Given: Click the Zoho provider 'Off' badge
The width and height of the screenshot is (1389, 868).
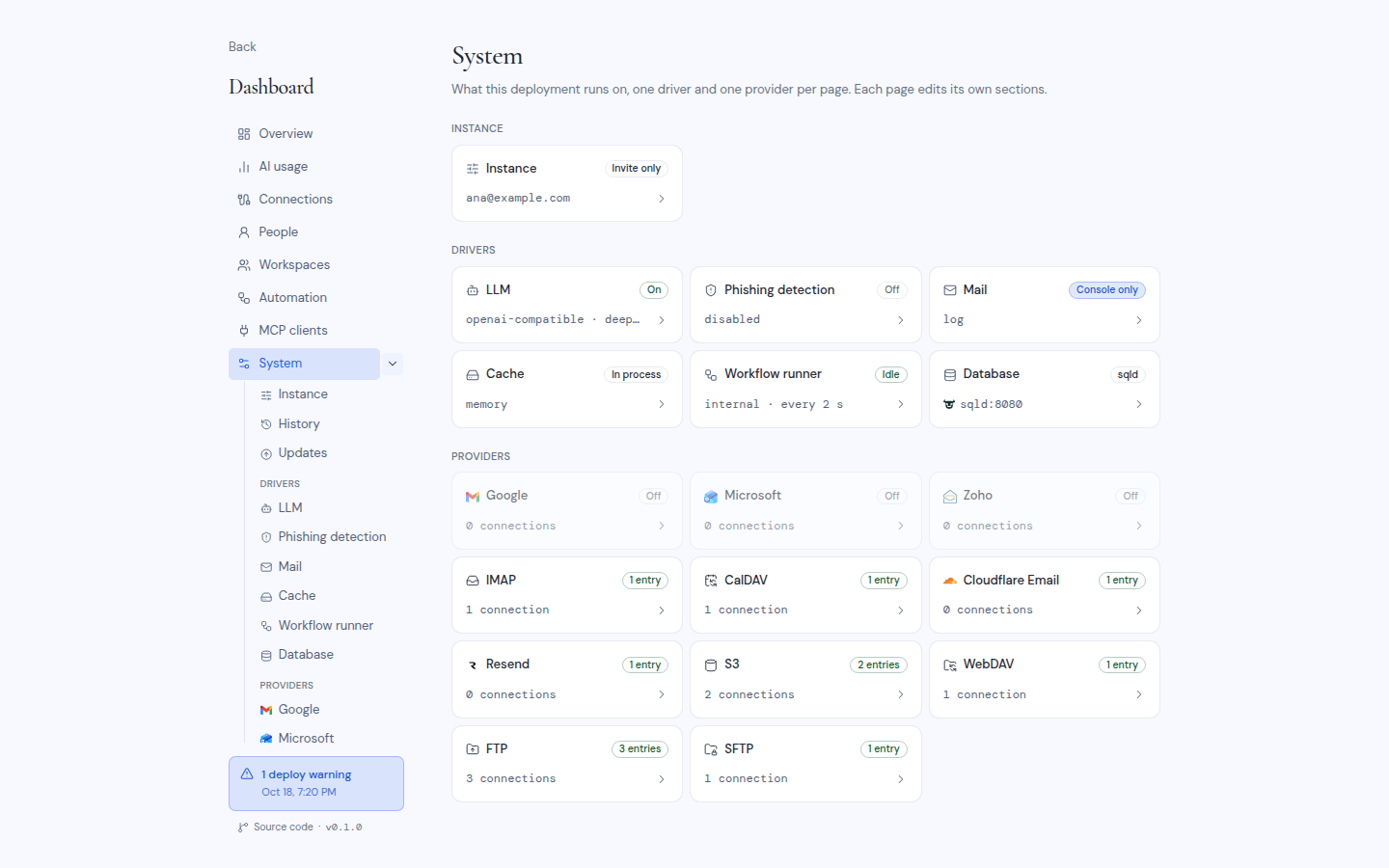Looking at the screenshot, I should (1130, 497).
